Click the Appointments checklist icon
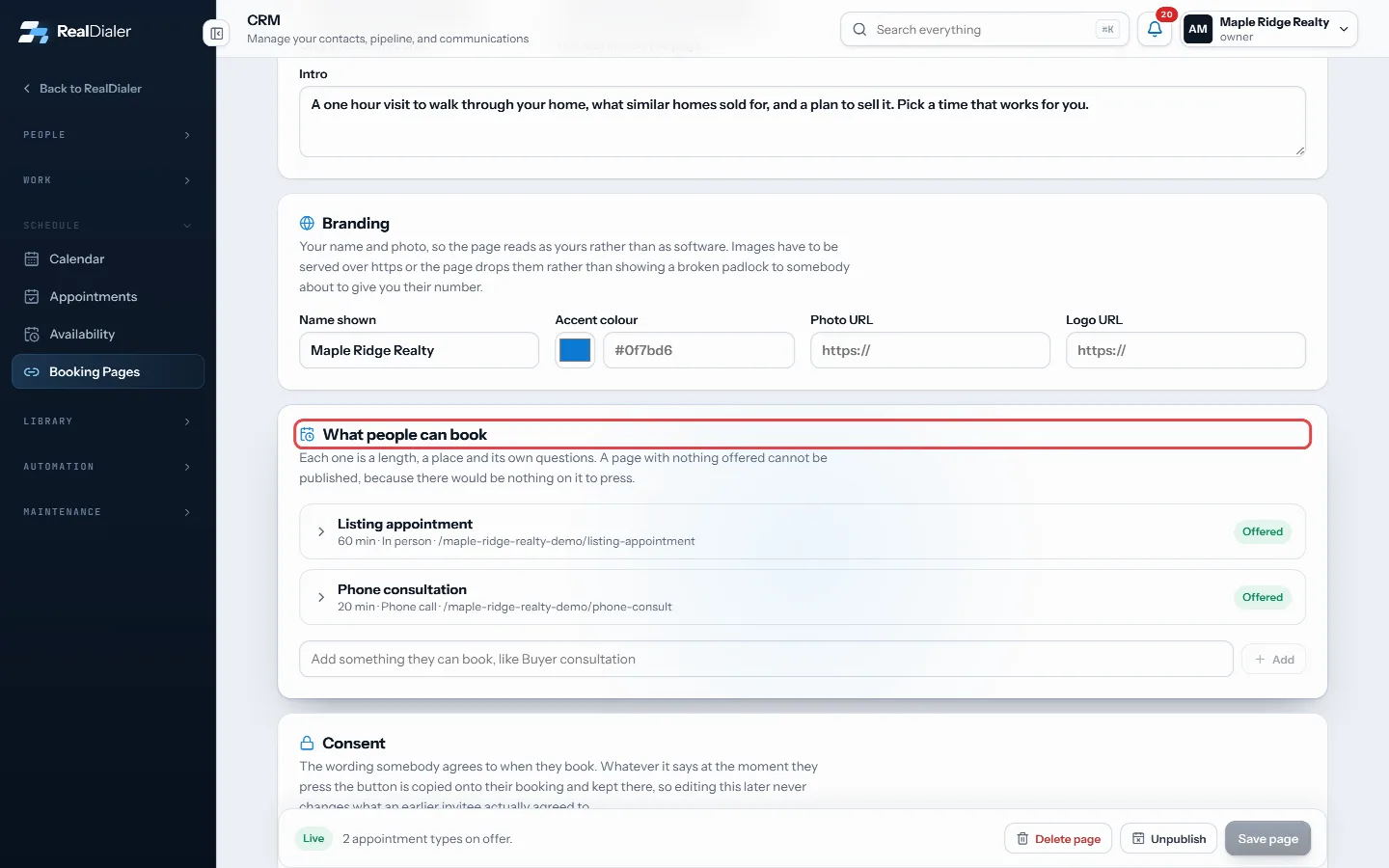 pyautogui.click(x=32, y=297)
